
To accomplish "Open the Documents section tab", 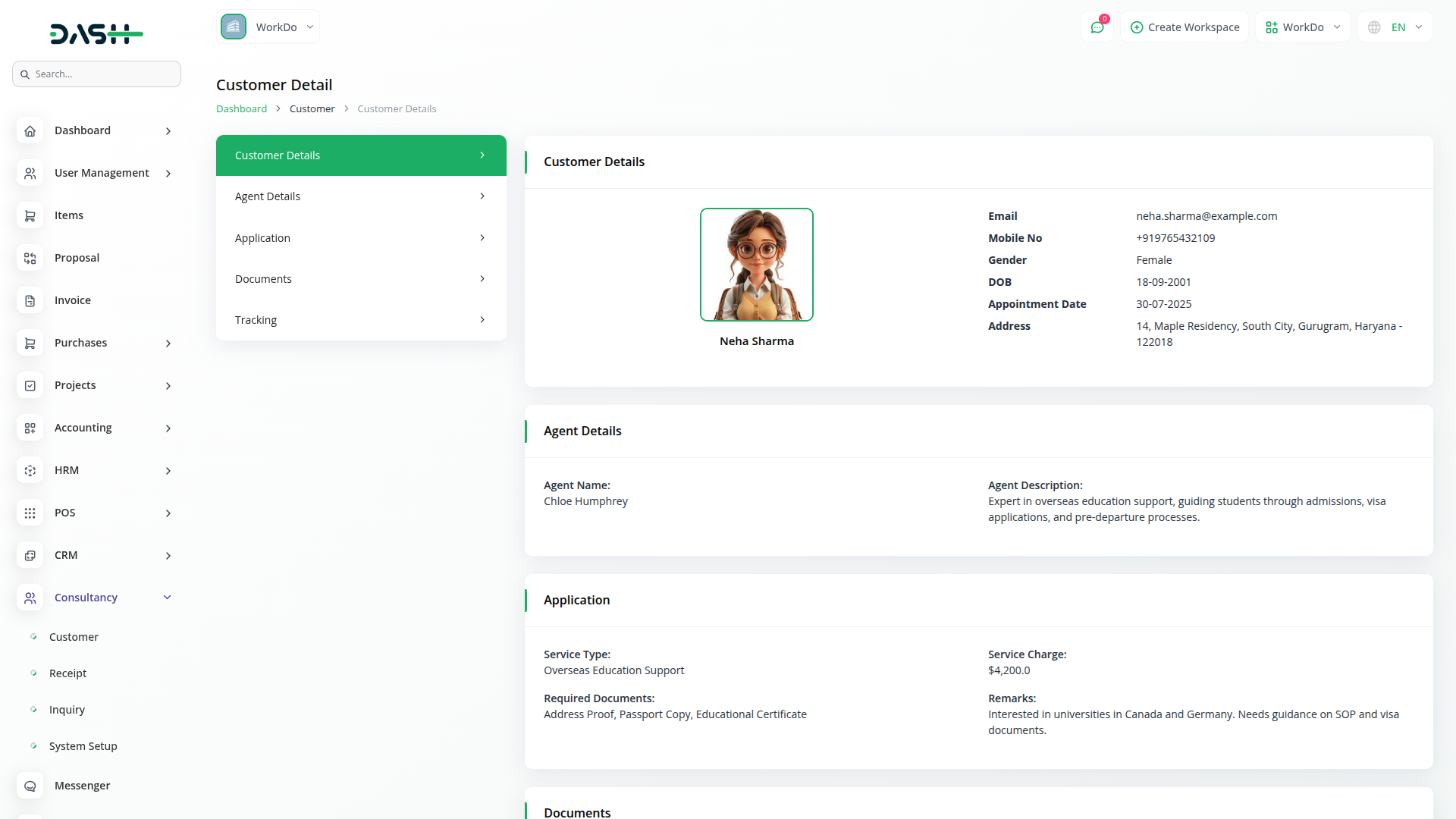I will (x=360, y=279).
